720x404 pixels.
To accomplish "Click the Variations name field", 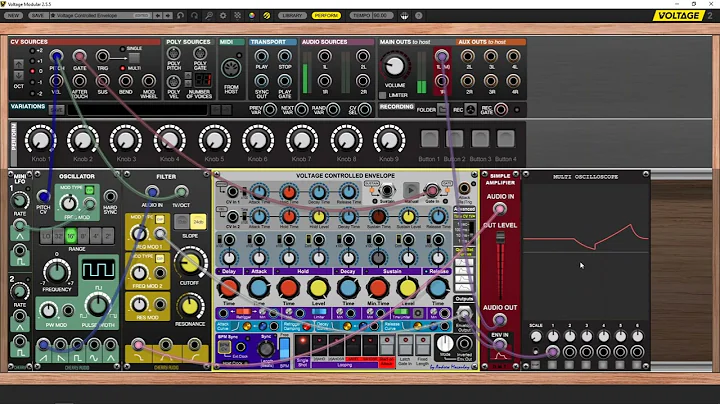I will tap(137, 110).
